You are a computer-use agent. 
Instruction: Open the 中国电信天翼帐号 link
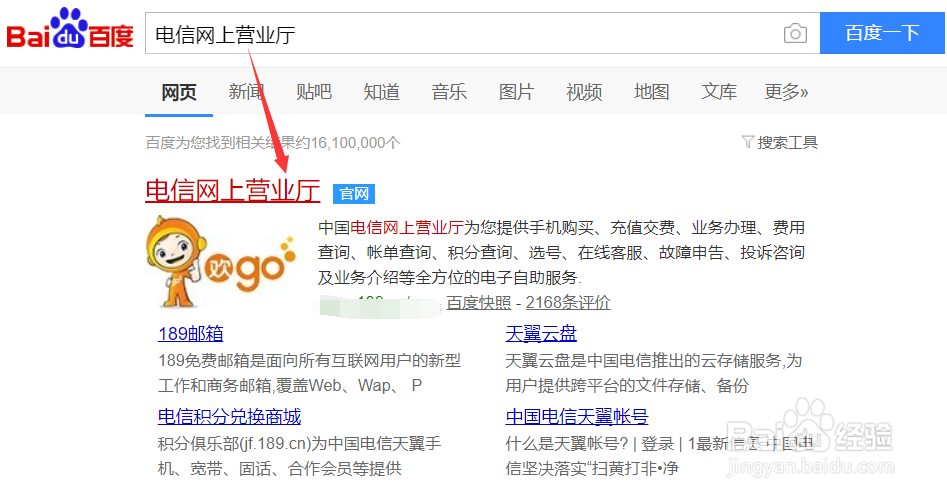click(577, 416)
